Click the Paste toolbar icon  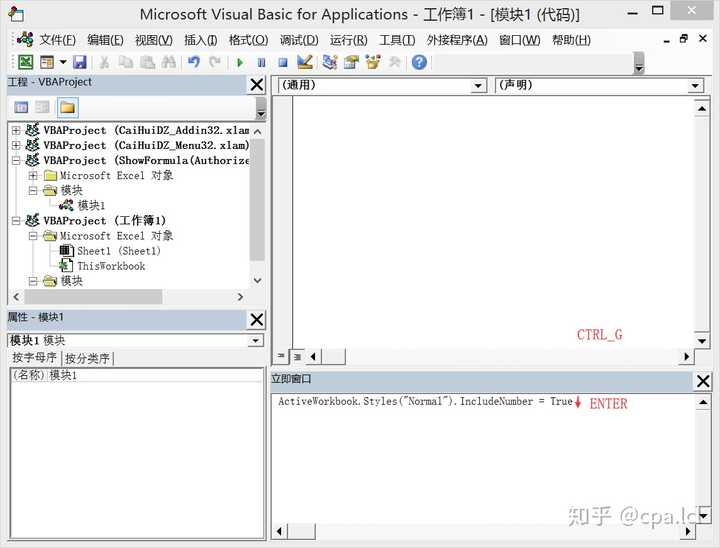[147, 62]
